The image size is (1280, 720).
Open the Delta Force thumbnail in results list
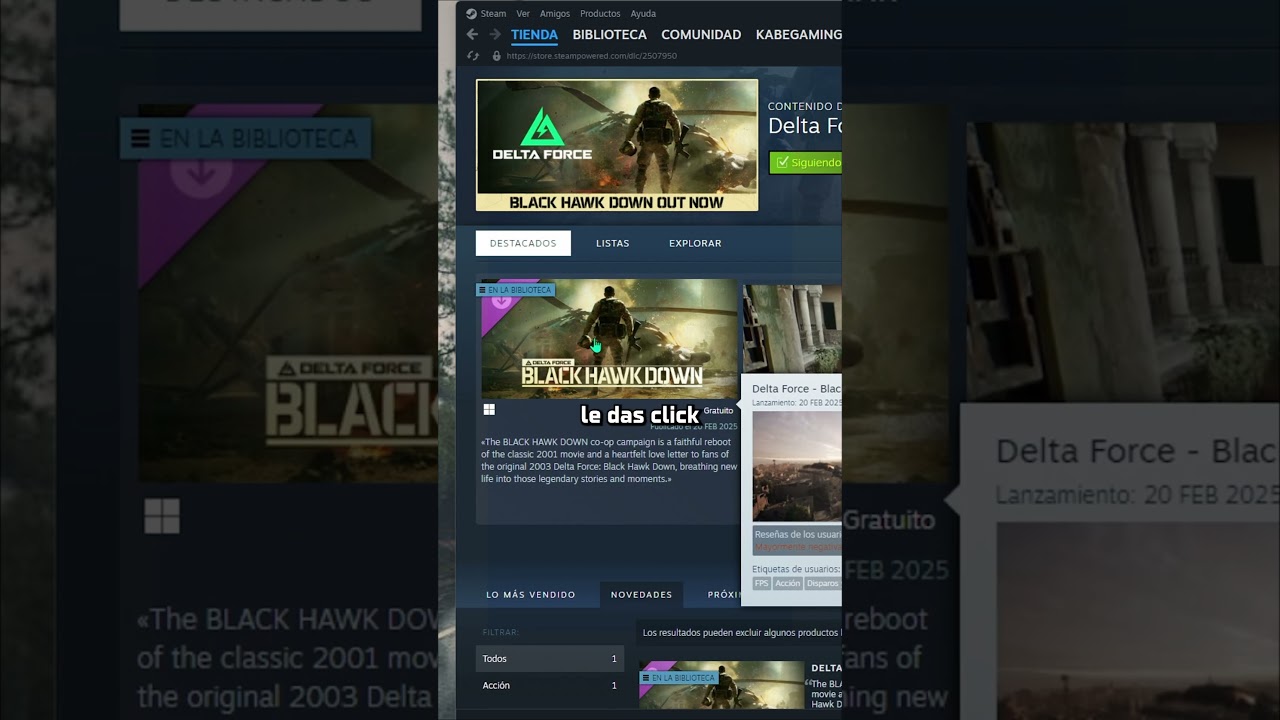click(722, 684)
